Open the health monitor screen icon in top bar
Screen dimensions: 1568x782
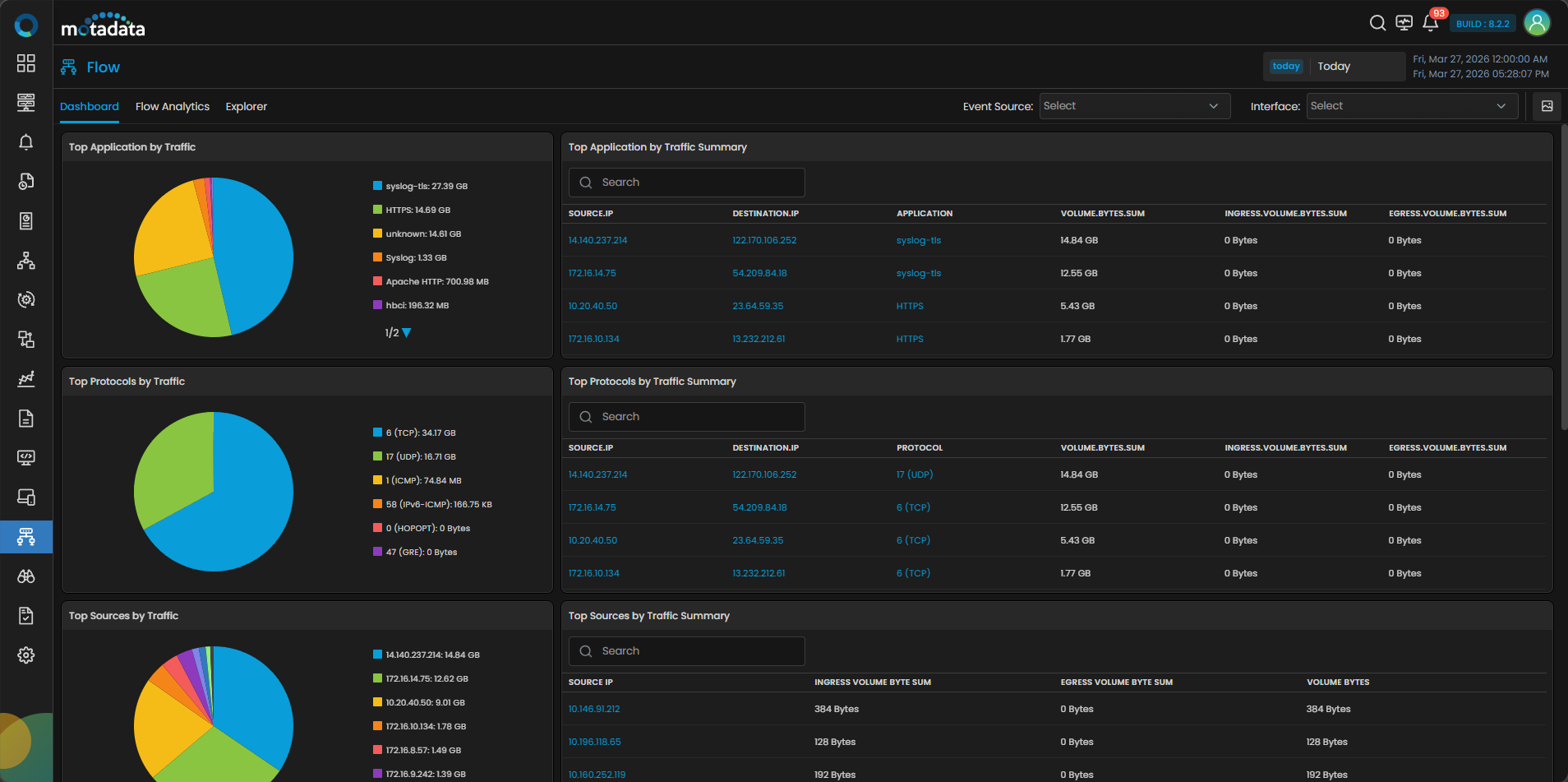(x=1404, y=23)
